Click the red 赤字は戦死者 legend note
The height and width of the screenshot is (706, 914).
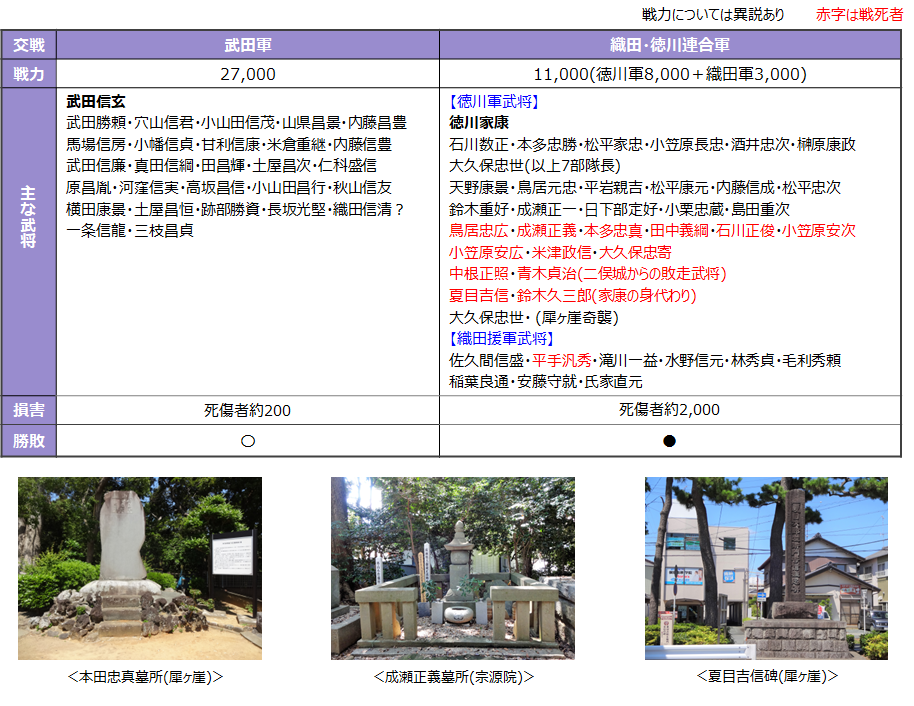coord(859,15)
